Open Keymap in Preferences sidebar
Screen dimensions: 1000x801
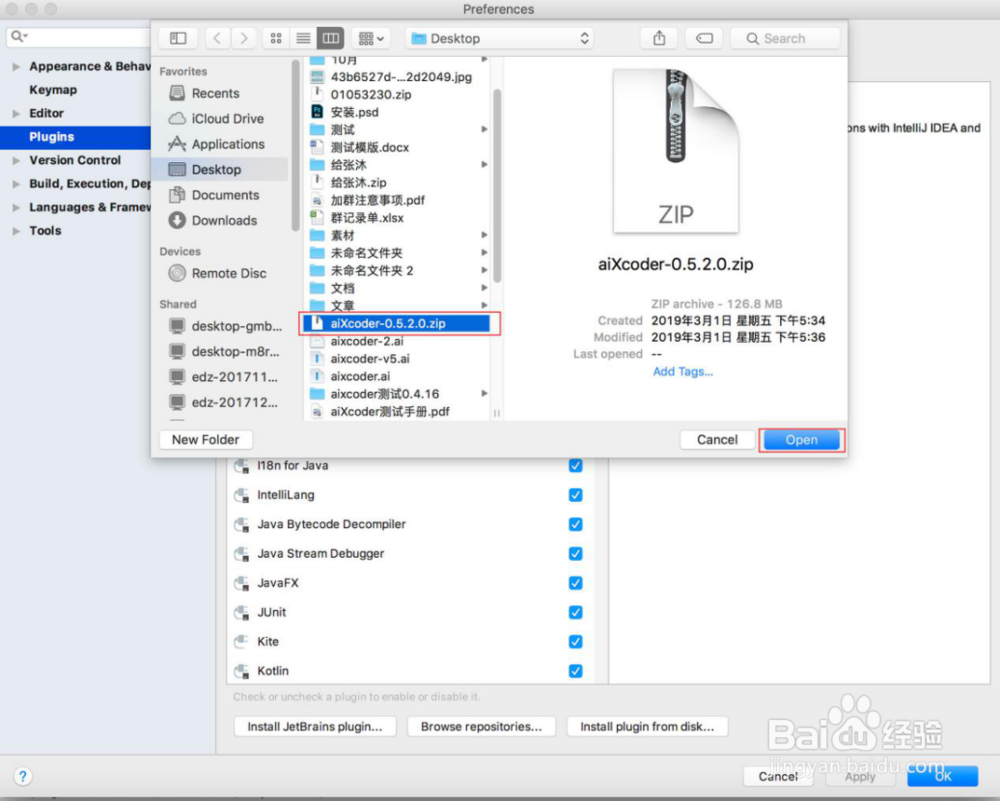point(53,90)
